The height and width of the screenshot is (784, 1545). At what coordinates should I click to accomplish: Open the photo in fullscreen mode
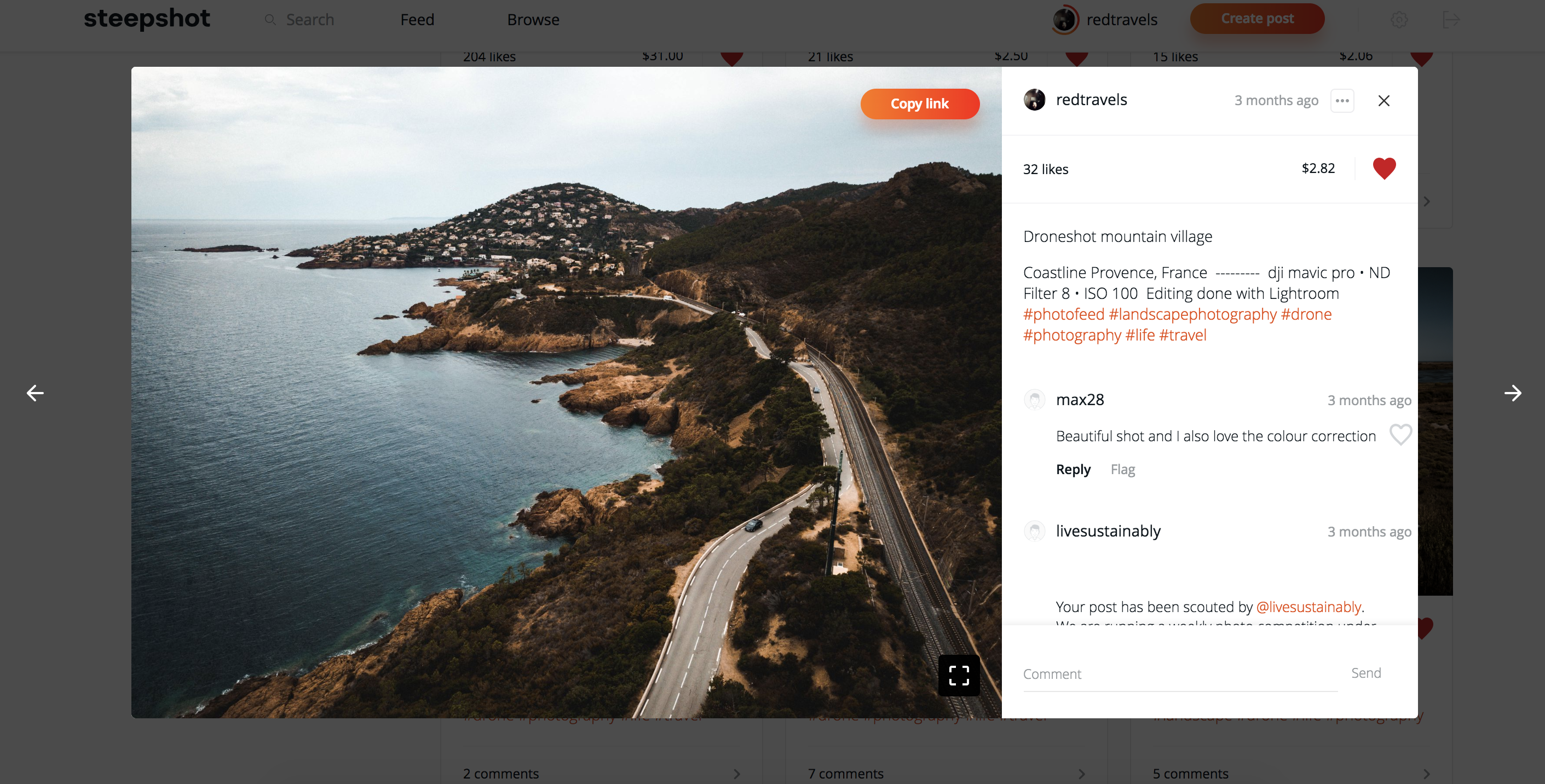959,676
